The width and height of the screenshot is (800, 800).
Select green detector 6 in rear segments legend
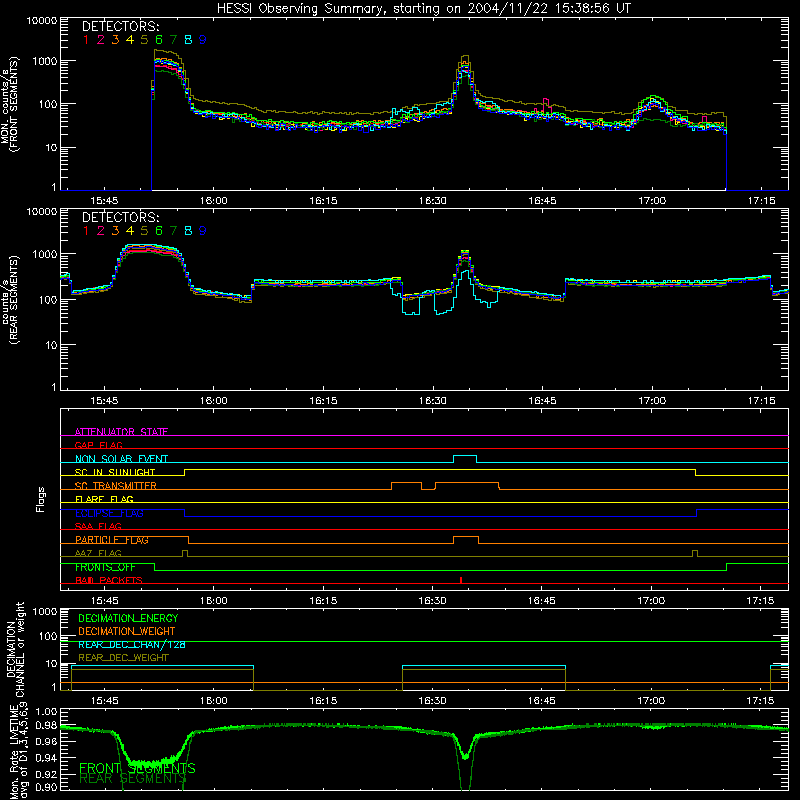tap(159, 231)
